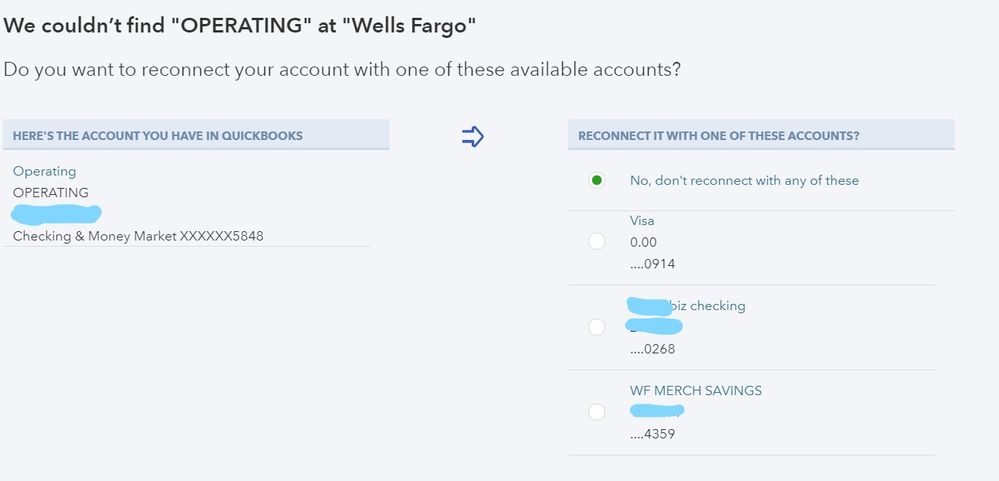
Task: Select the "No, don't reconnect" radio button
Action: pos(597,181)
